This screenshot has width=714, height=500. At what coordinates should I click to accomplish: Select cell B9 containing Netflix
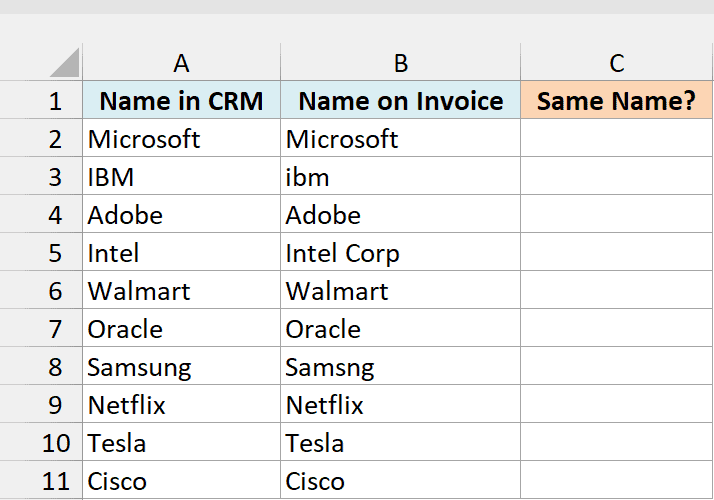point(401,405)
